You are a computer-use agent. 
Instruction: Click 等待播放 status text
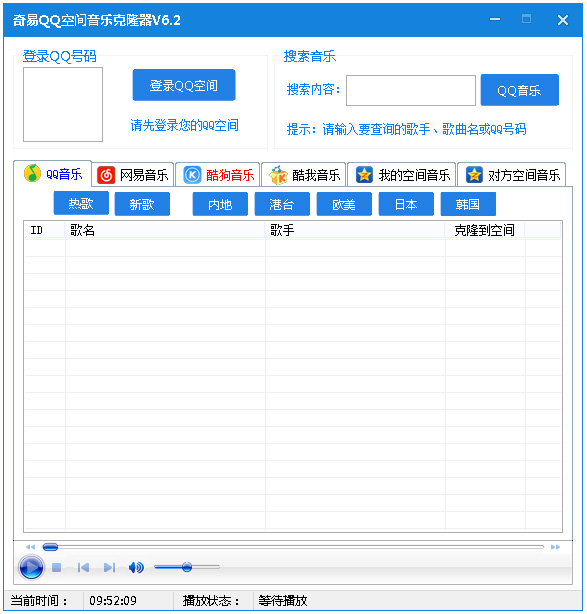pos(283,600)
